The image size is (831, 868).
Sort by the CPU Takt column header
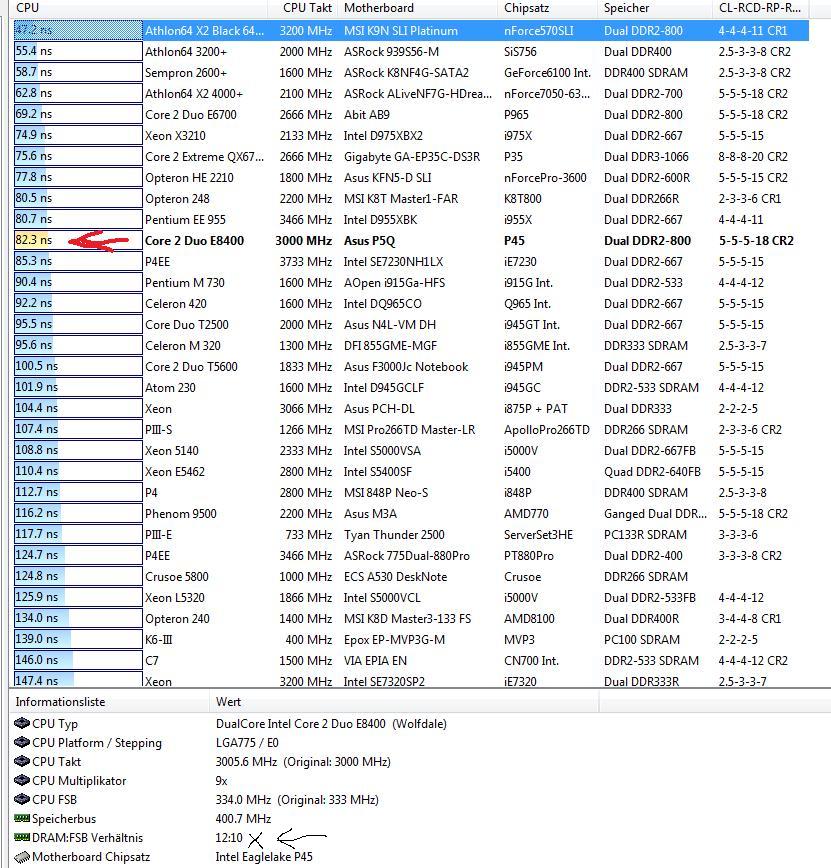(303, 8)
